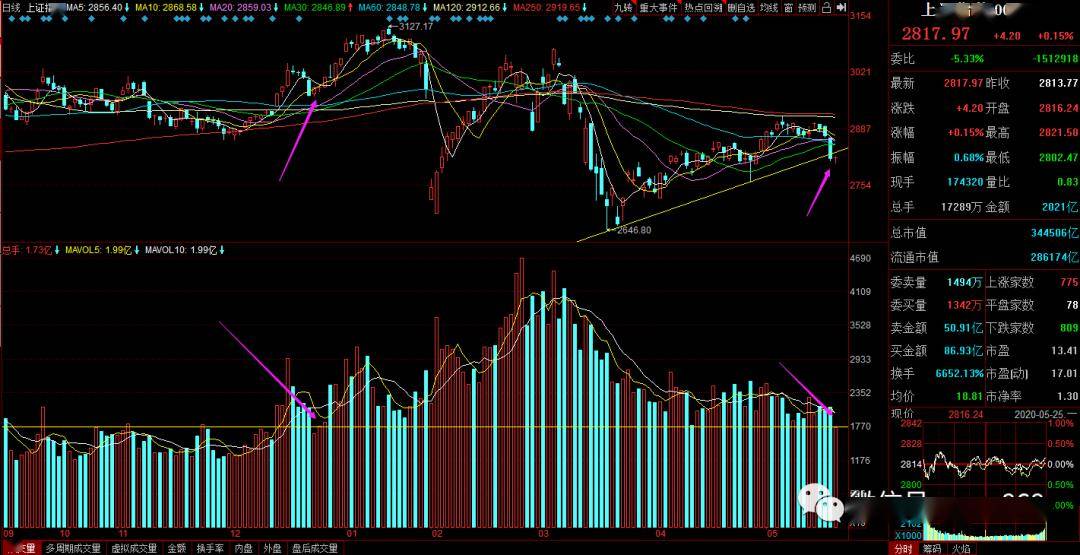
Task: Click the 均线 moving-average toolbar item
Action: 767,8
